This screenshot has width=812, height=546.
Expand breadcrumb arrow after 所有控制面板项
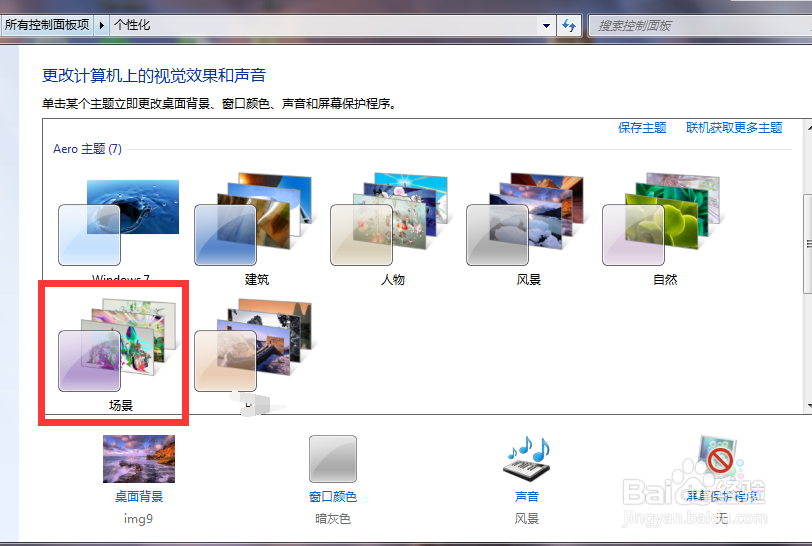[x=102, y=25]
